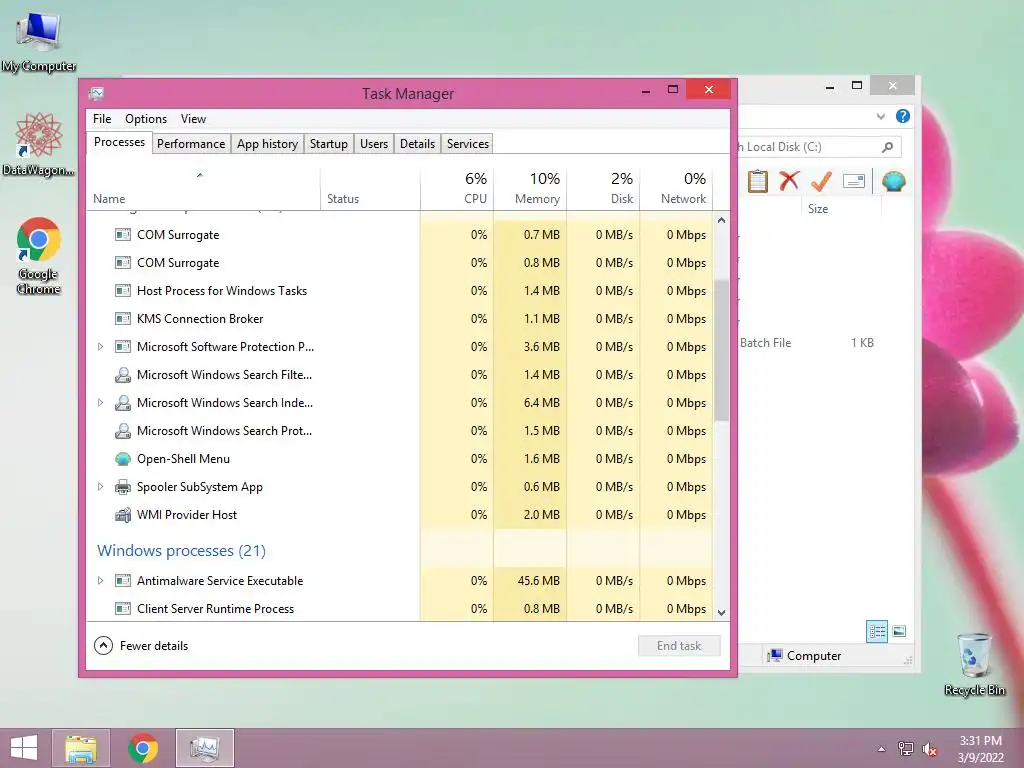
Task: Open the Options menu
Action: click(x=146, y=119)
